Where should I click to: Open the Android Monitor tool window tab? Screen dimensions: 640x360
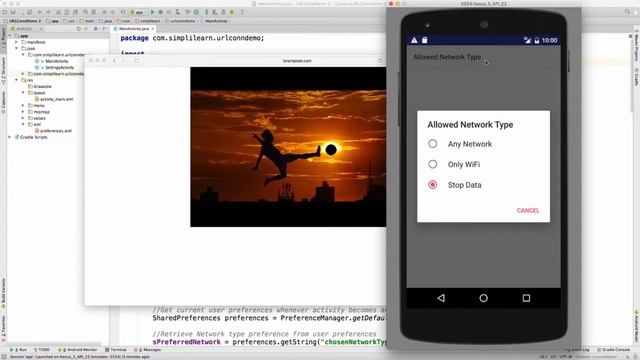78,350
